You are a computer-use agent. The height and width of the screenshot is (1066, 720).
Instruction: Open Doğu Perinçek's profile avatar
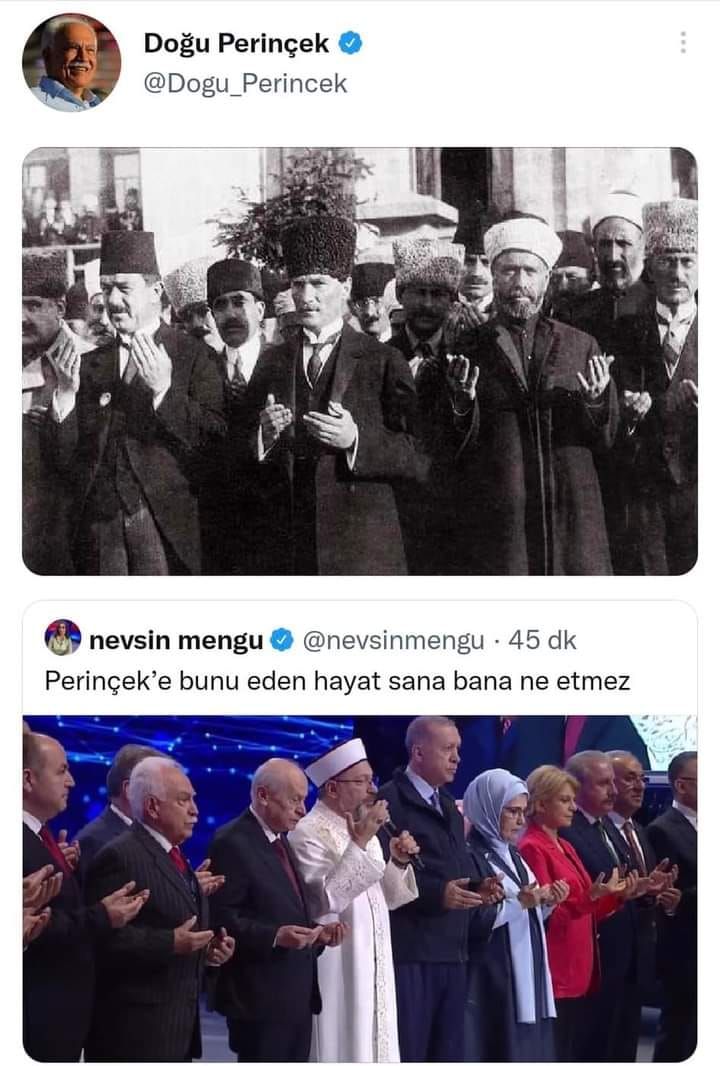(x=71, y=63)
